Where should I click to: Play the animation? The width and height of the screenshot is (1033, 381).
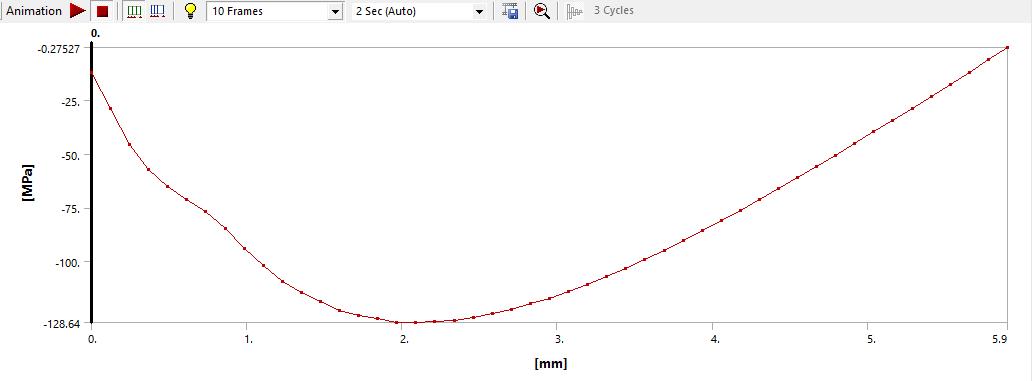click(78, 11)
